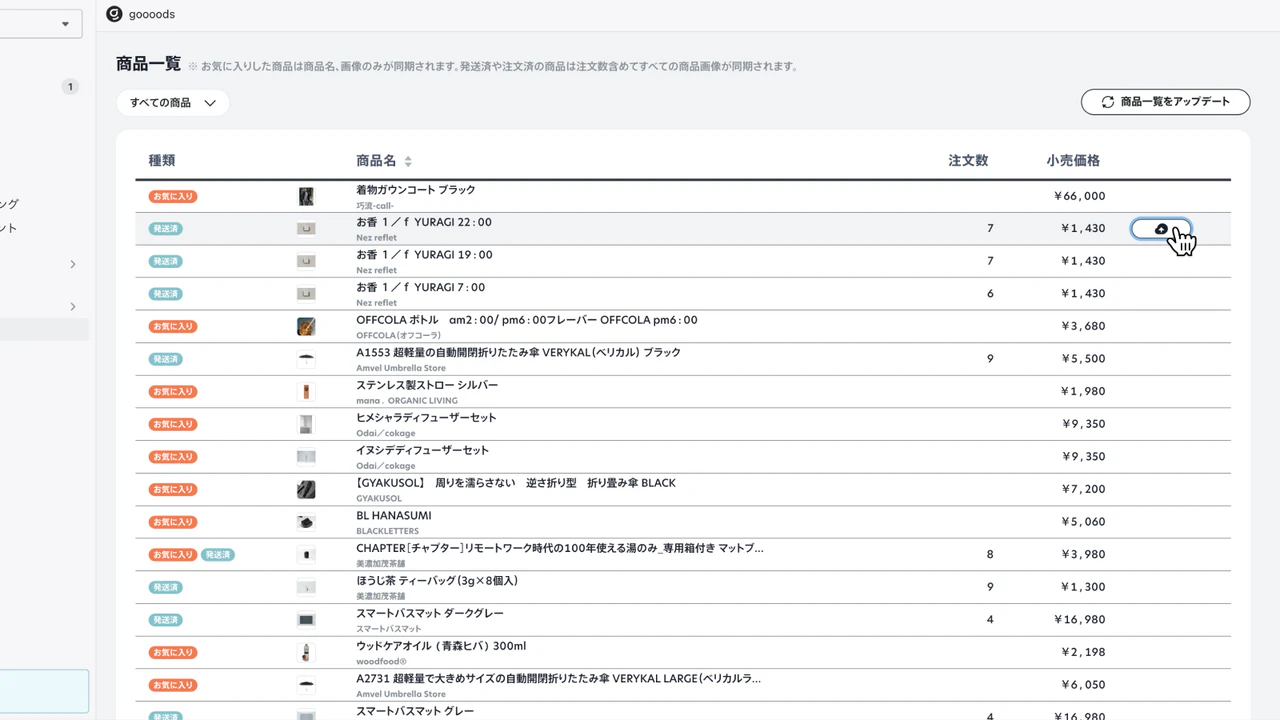Click thumbnail of お香 YURAGI 19:00
Viewport: 1280px width, 720px height.
click(x=306, y=261)
